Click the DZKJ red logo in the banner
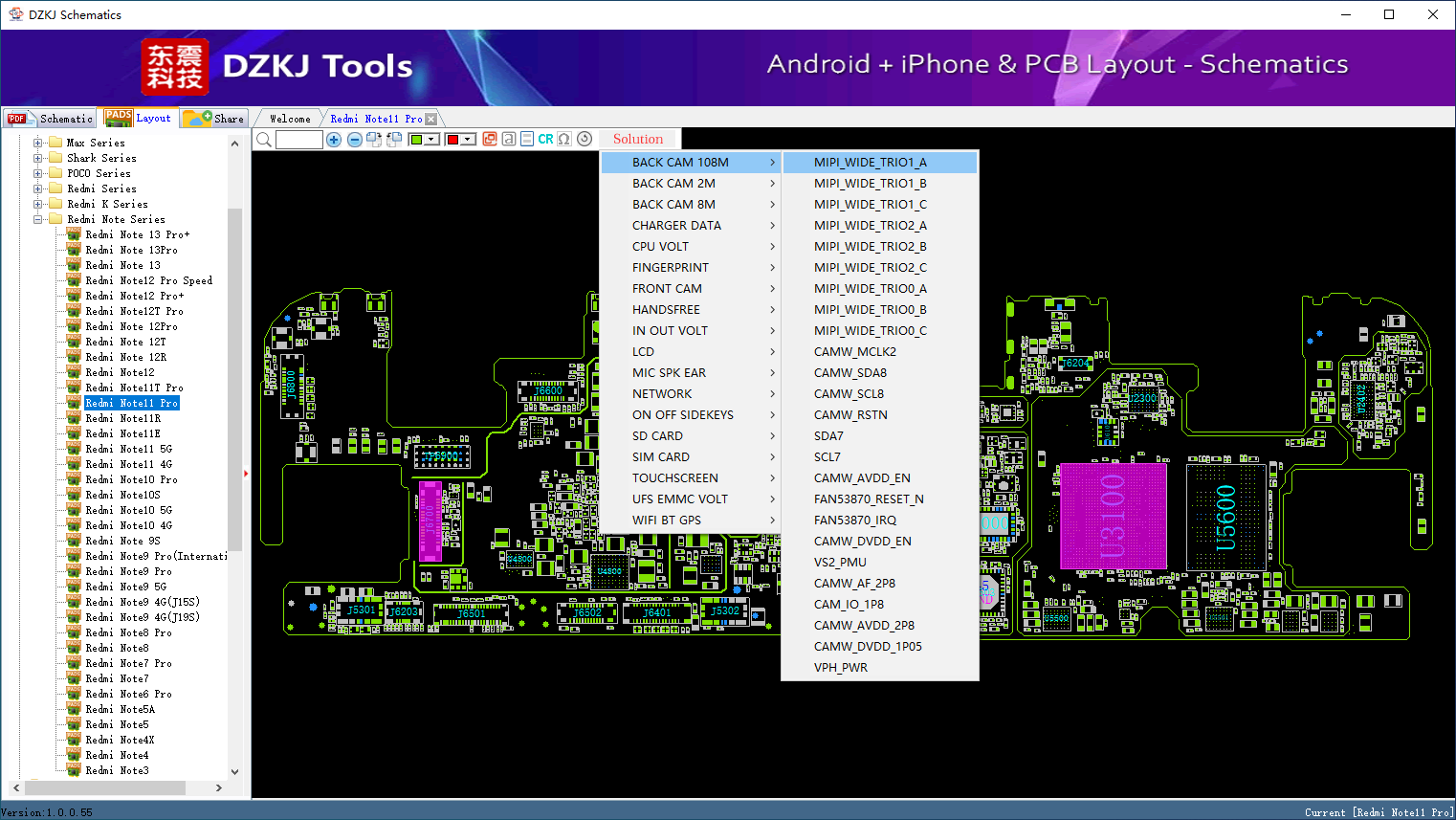The height and width of the screenshot is (820, 1456). (174, 67)
